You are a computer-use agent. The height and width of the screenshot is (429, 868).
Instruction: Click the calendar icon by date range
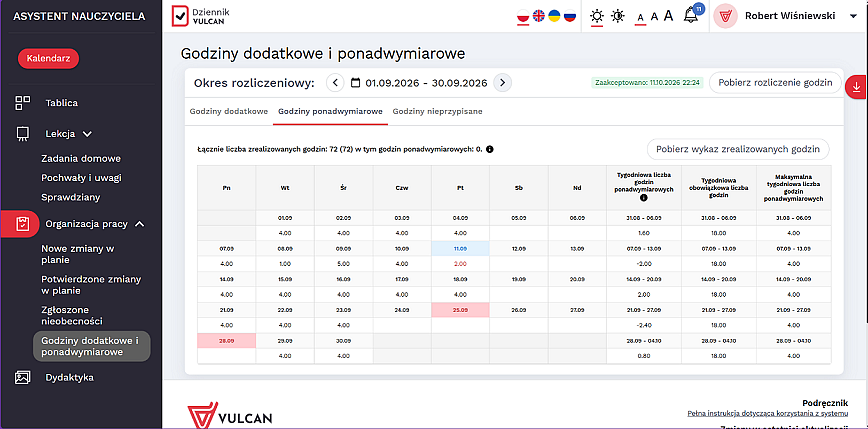click(355, 83)
